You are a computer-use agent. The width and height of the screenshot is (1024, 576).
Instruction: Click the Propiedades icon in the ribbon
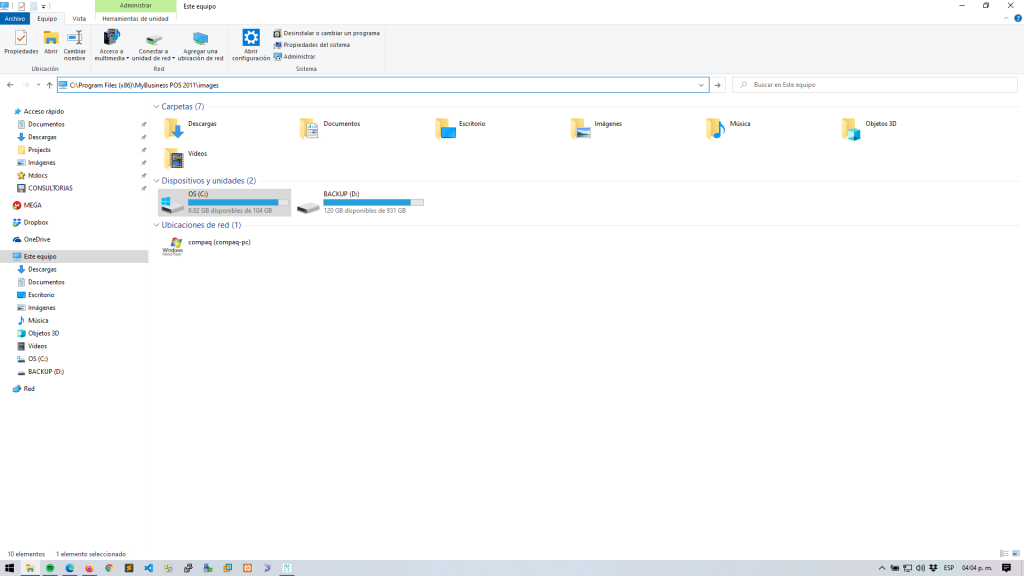click(x=20, y=41)
